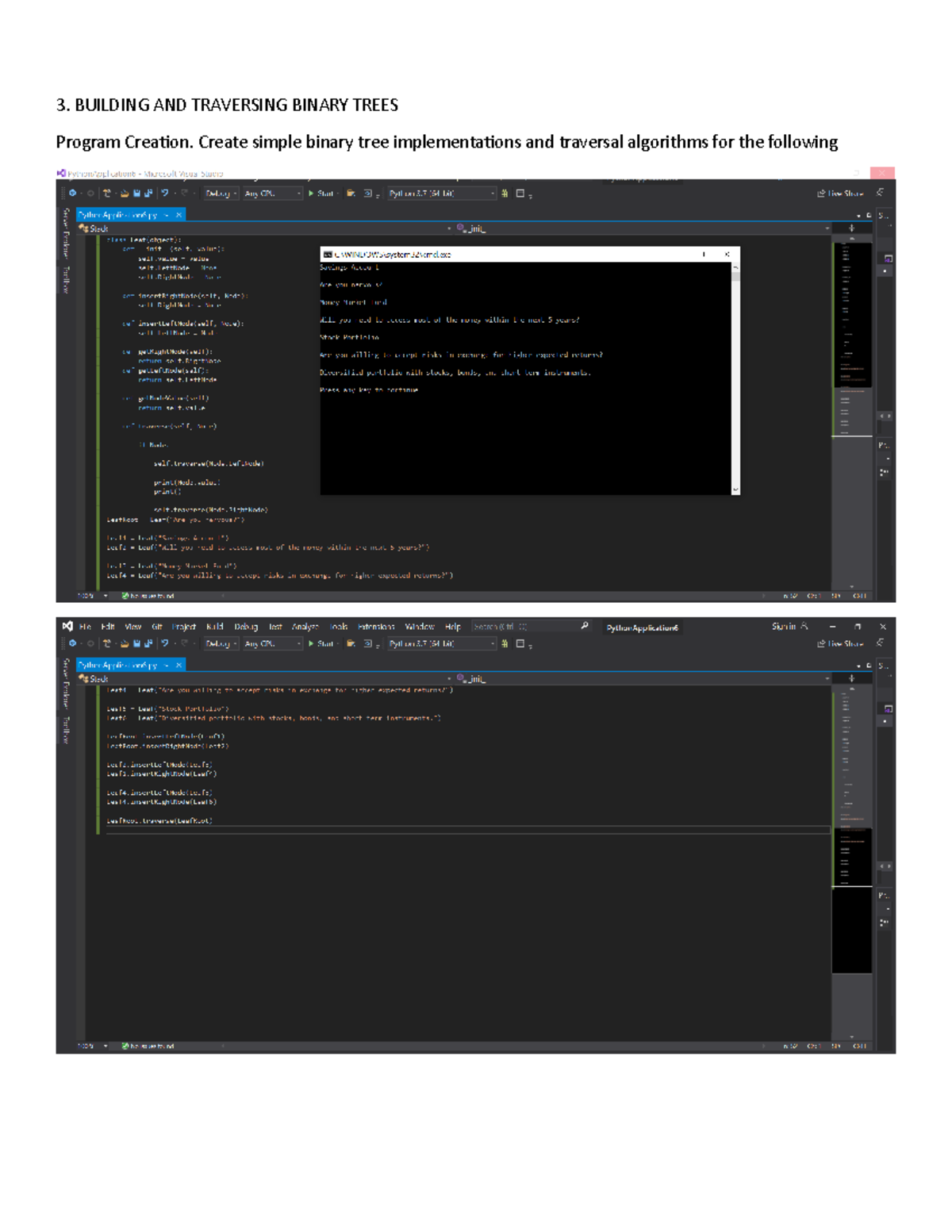952x1232 pixels.
Task: Click the Start debugging button in lower window
Action: point(321,643)
